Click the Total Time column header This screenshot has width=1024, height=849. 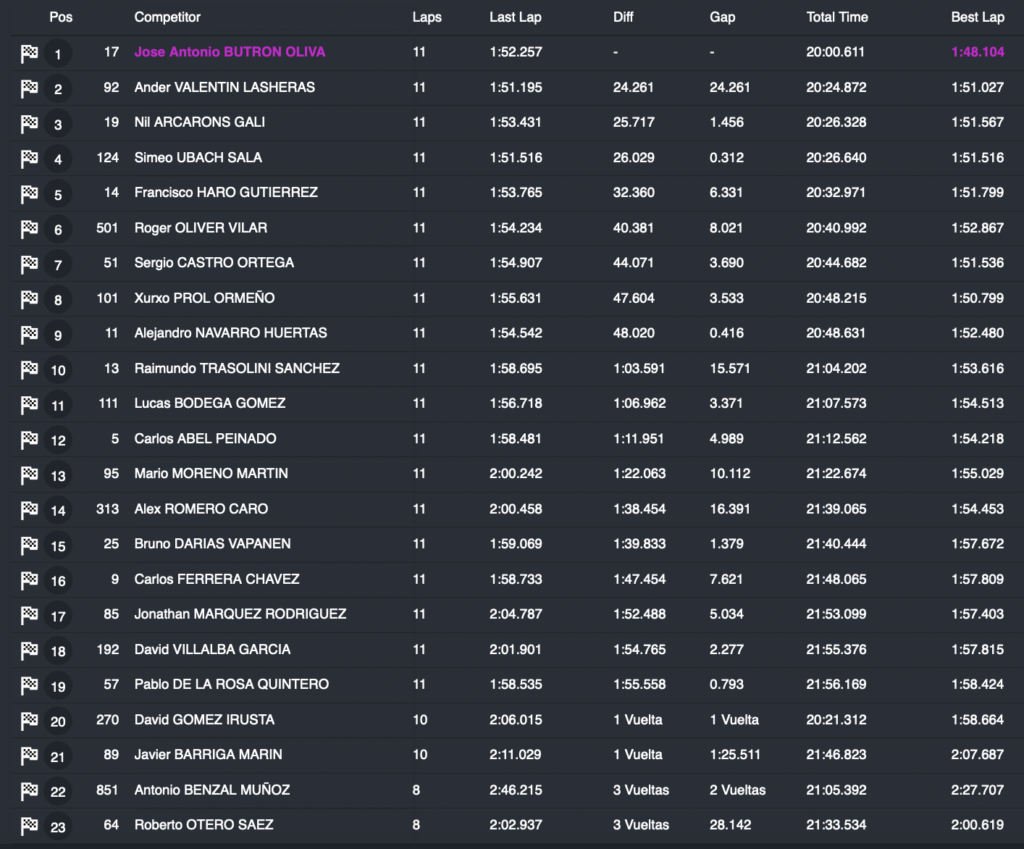837,17
